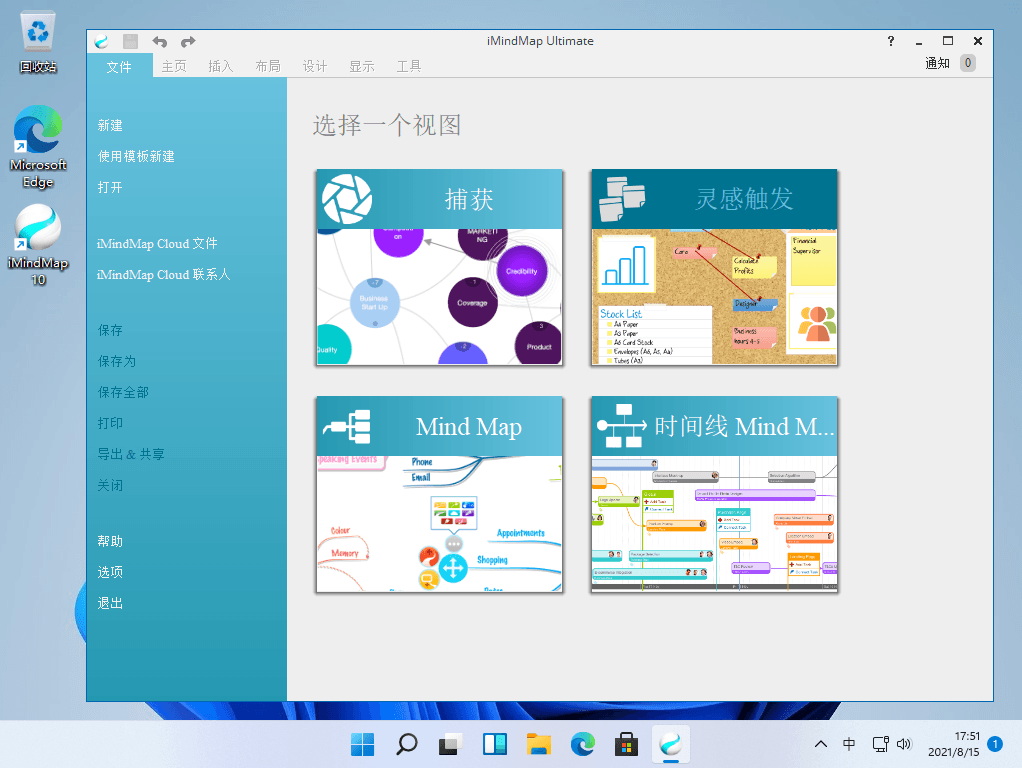The height and width of the screenshot is (768, 1022).
Task: Click the 时间线 timeline hierarchy icon
Action: pyautogui.click(x=622, y=426)
